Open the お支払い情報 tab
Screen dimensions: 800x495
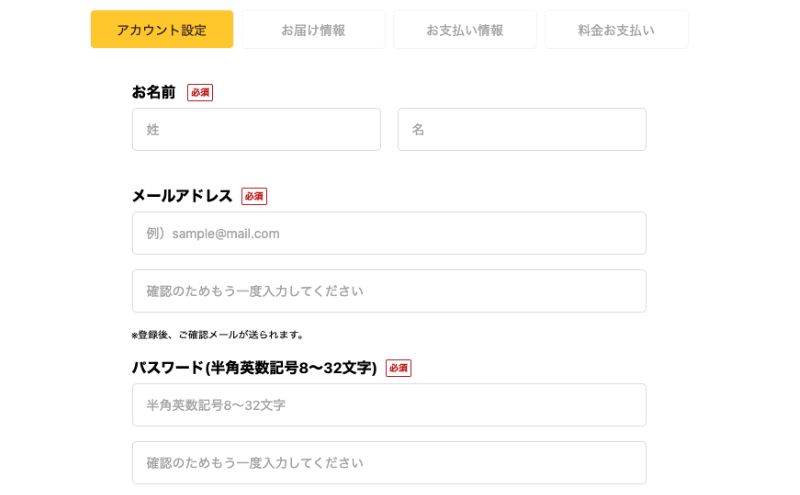[x=465, y=30]
